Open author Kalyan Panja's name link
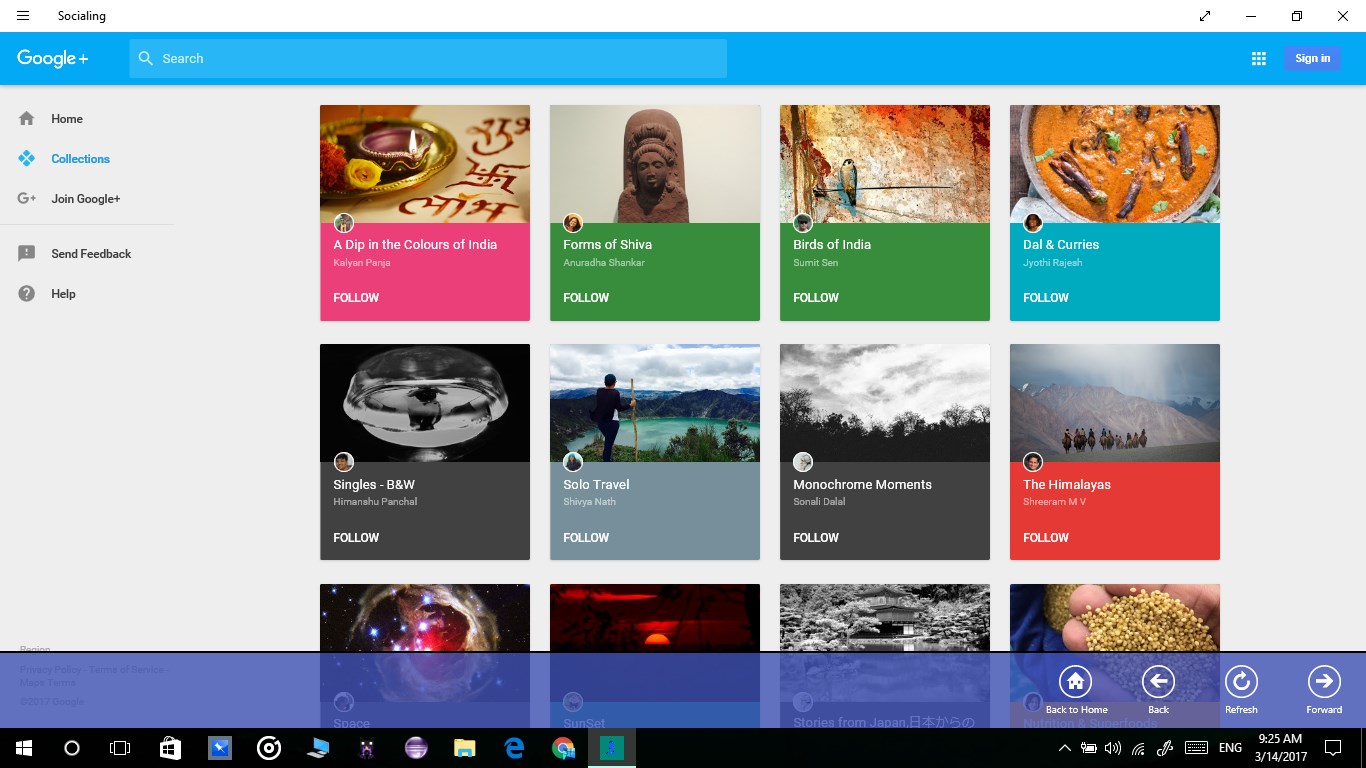Viewport: 1366px width, 768px height. click(x=362, y=263)
